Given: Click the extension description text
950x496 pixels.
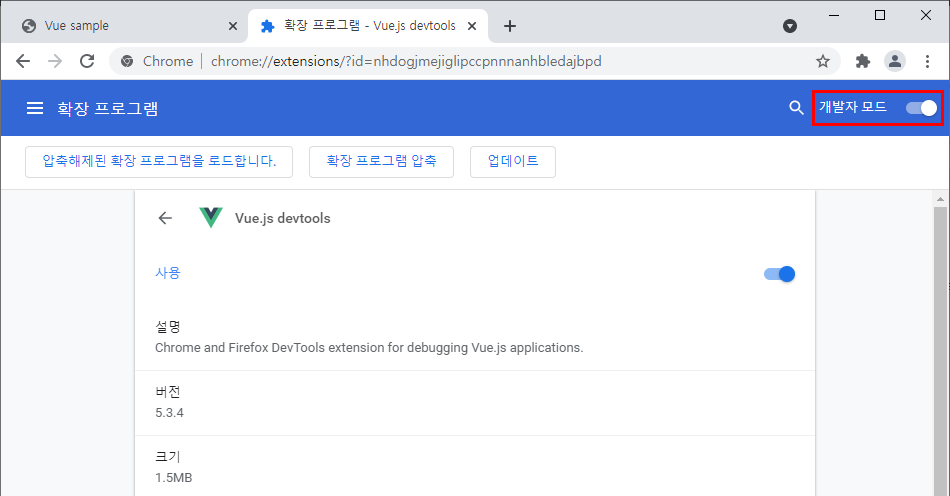Looking at the screenshot, I should pyautogui.click(x=369, y=348).
